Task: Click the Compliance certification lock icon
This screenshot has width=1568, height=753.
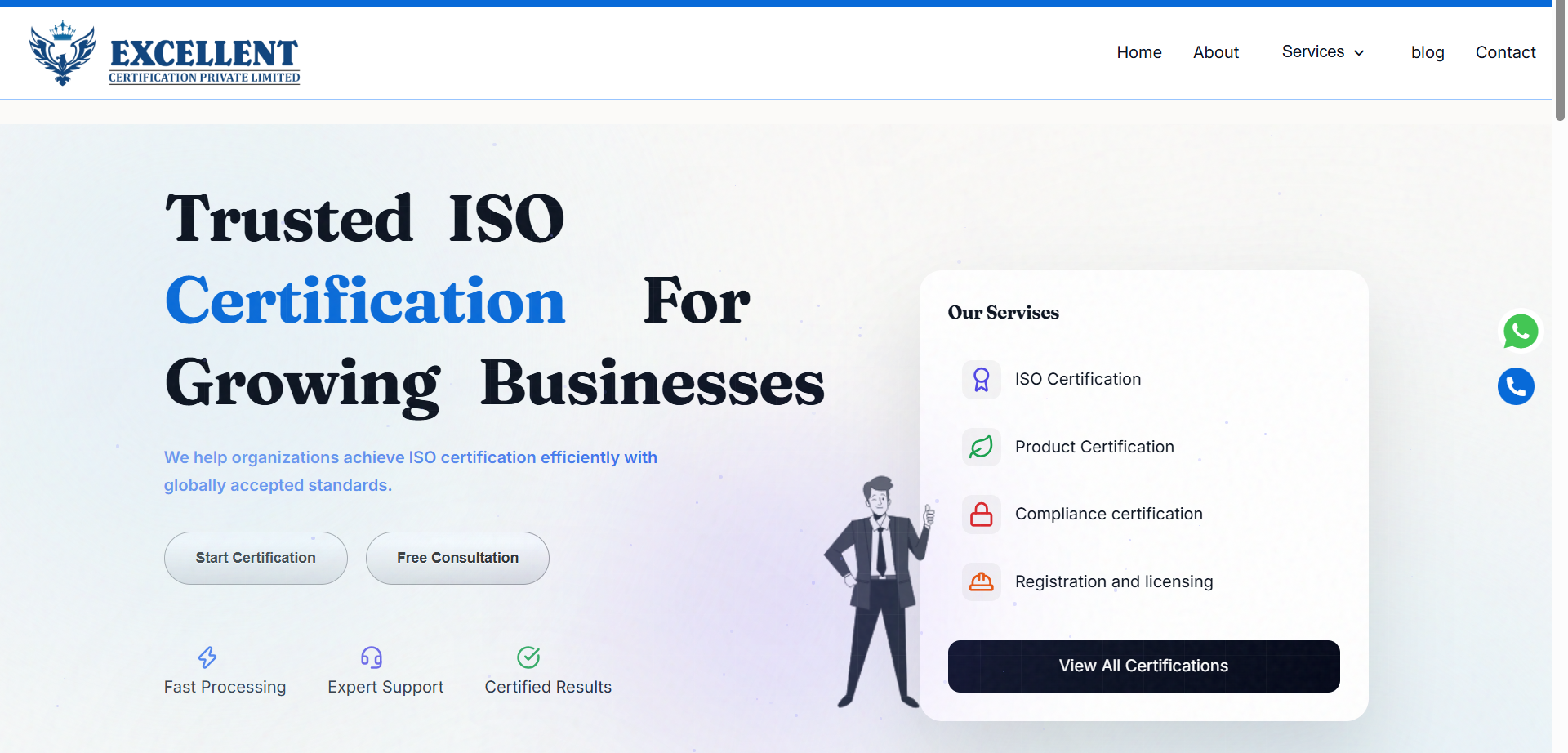Action: [982, 515]
